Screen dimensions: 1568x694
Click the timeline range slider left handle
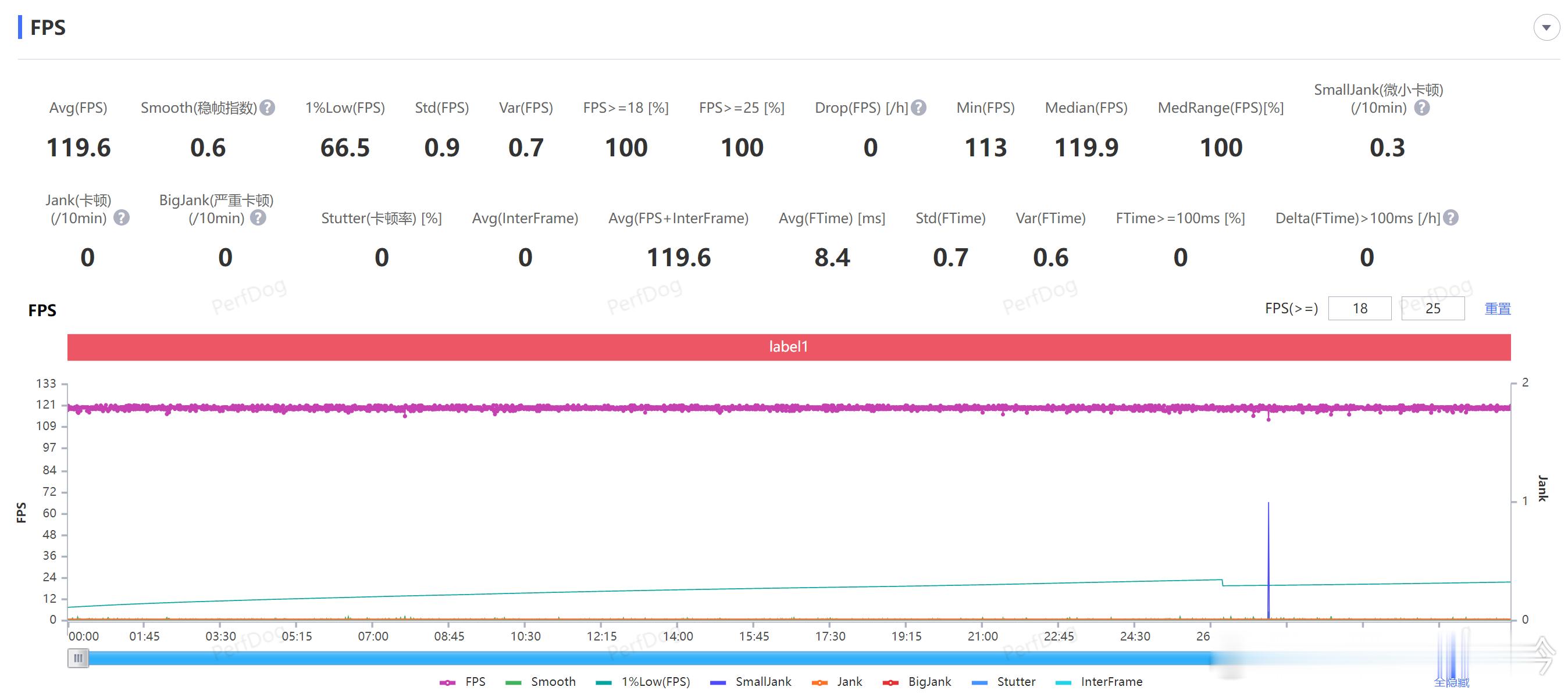point(78,657)
